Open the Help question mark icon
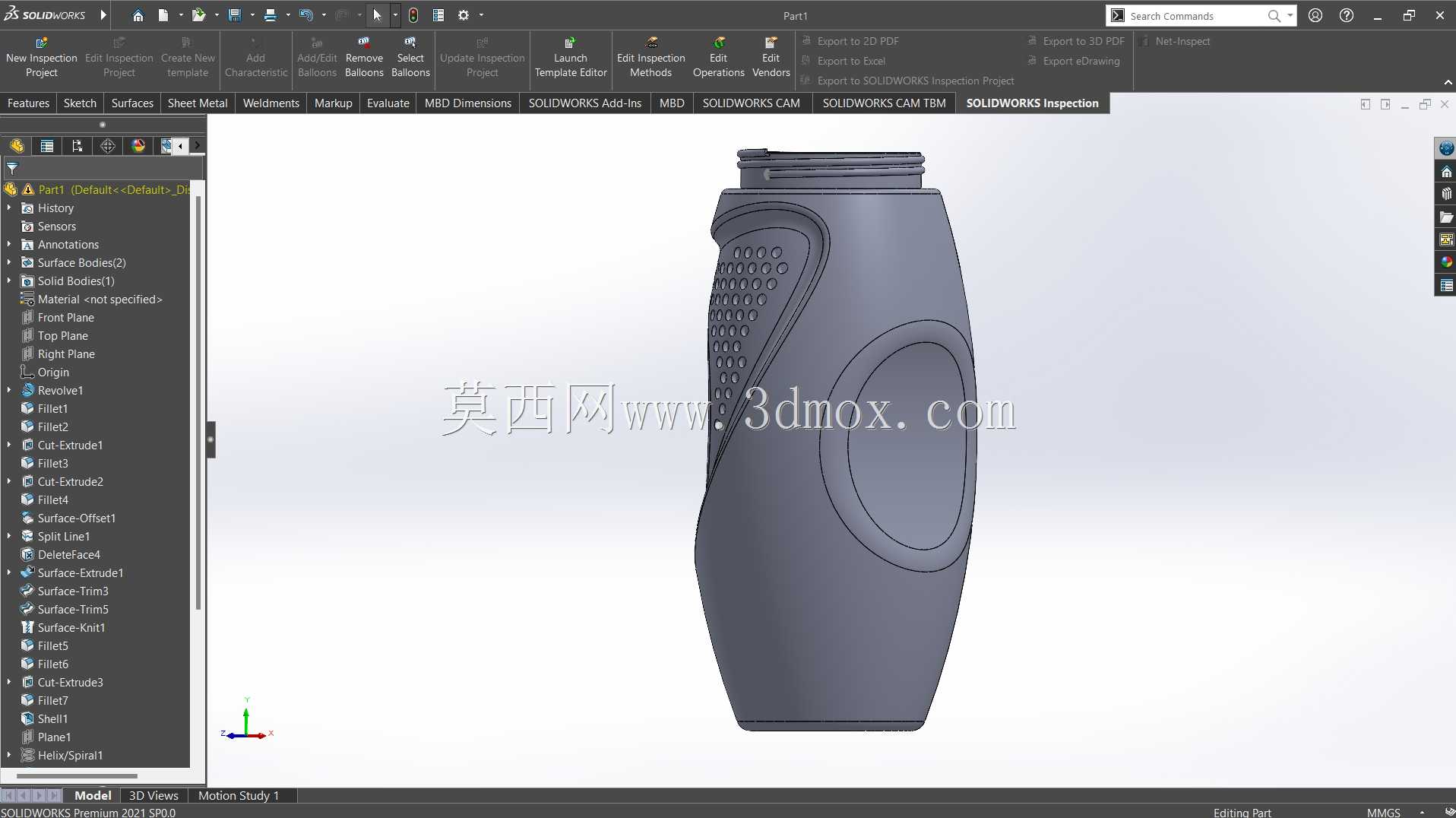The image size is (1456, 818). [x=1346, y=15]
